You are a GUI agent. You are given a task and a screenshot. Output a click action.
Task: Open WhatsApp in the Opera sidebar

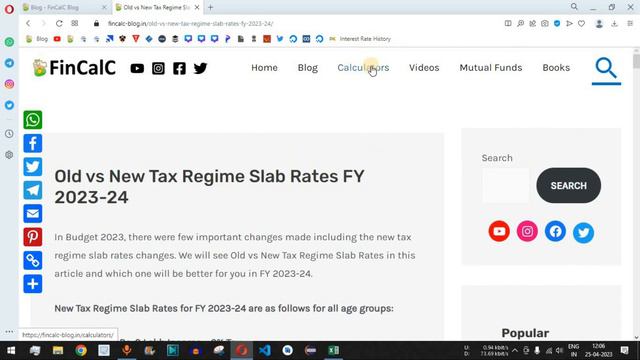[9, 42]
